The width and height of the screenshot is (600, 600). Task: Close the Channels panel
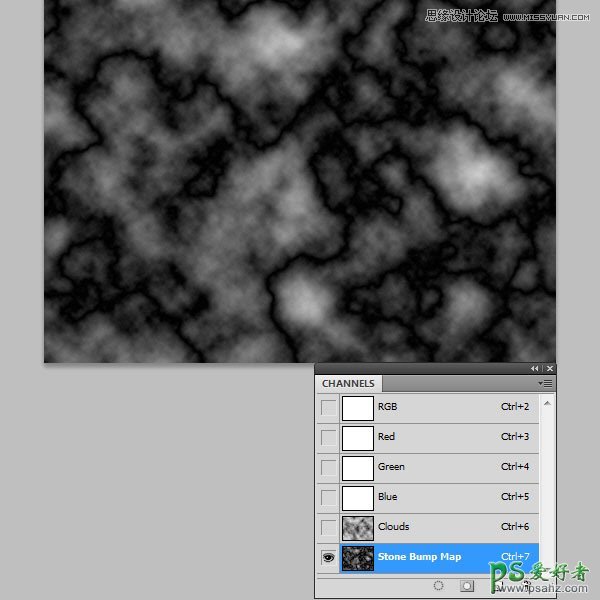coord(549,369)
